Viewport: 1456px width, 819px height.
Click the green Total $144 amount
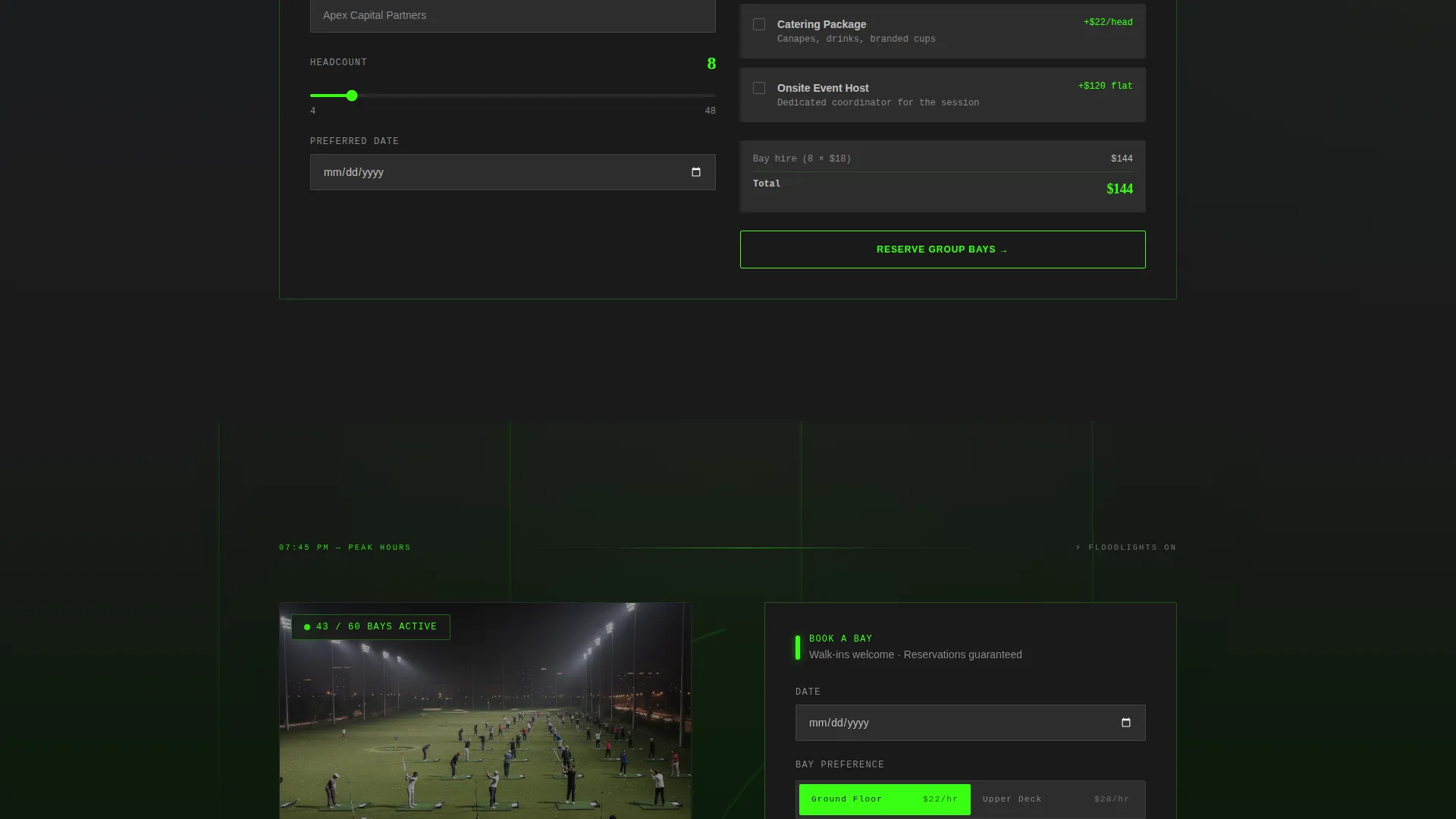[x=1119, y=189]
